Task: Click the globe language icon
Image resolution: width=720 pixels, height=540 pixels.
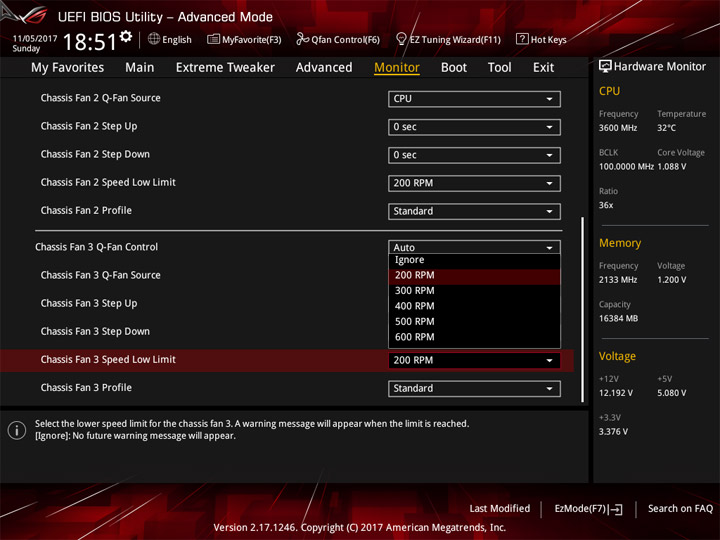Action: tap(154, 39)
